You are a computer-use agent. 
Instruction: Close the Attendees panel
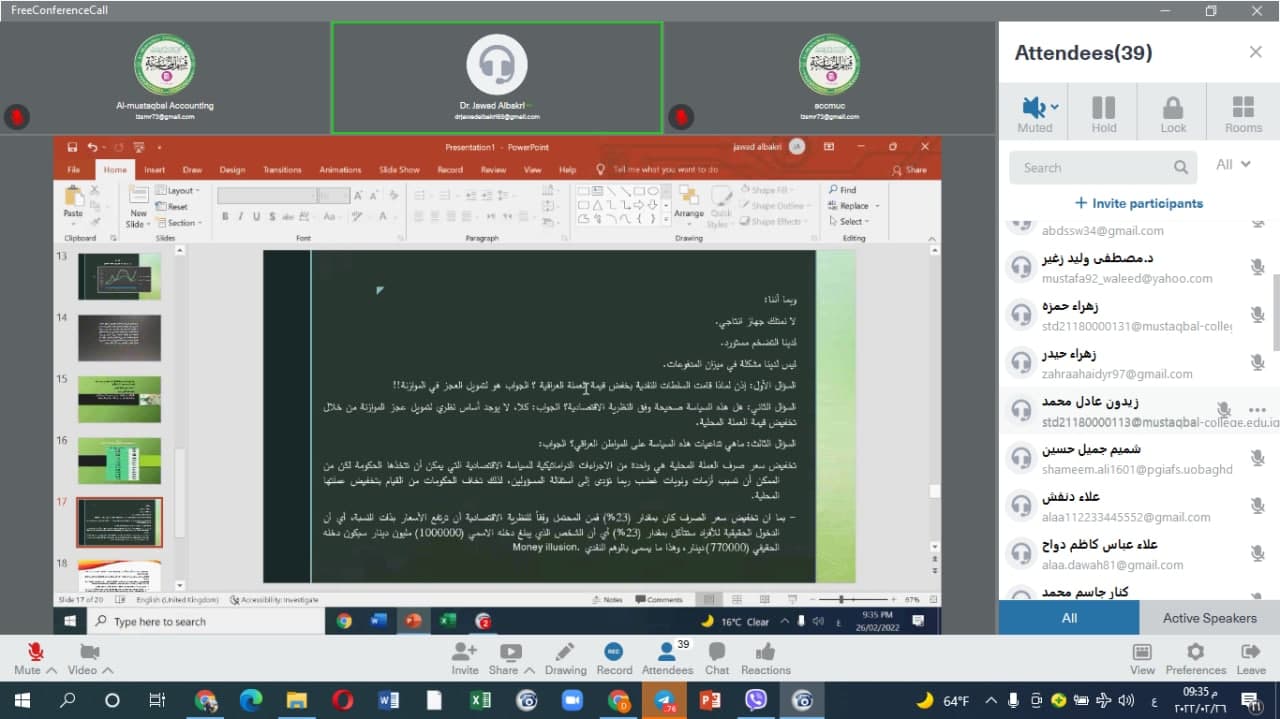[x=1255, y=52]
